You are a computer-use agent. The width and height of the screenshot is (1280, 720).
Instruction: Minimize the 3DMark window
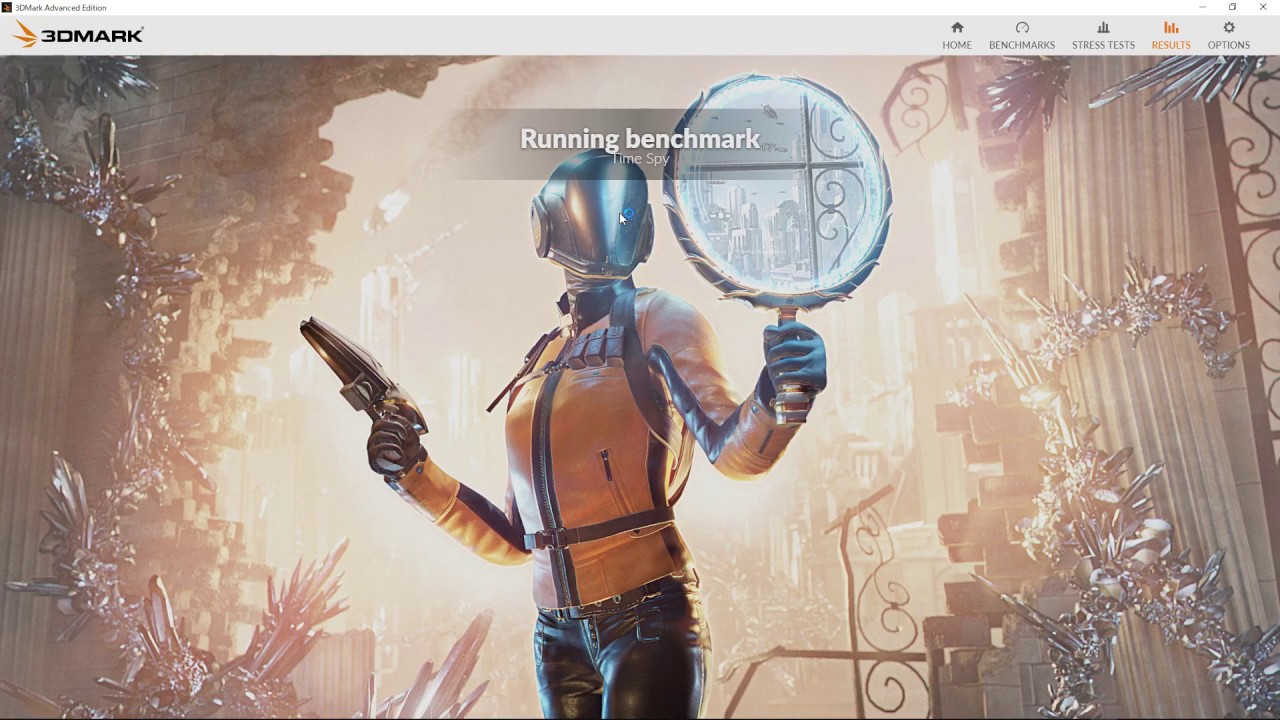click(x=1202, y=7)
